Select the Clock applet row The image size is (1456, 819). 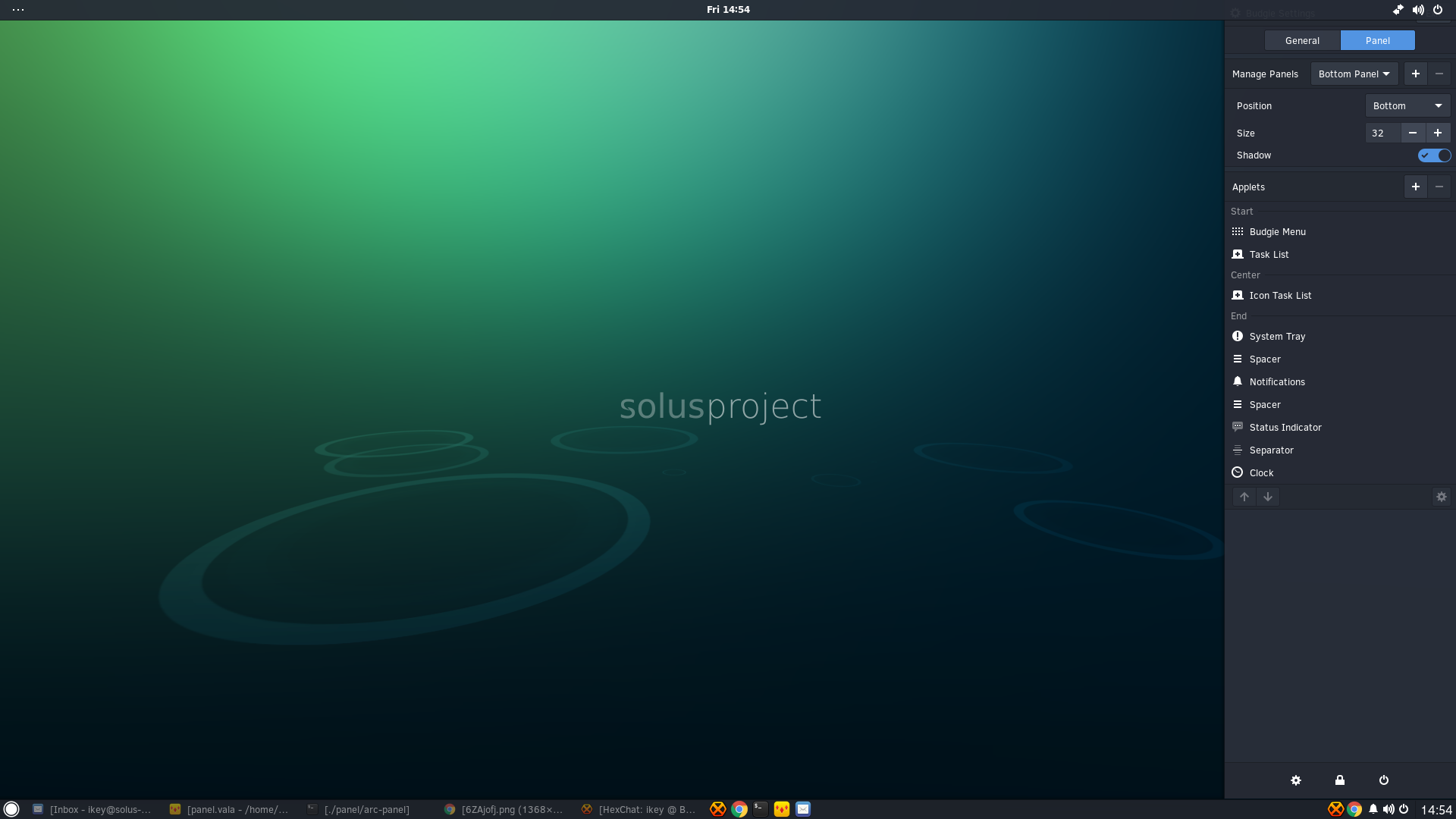(1340, 473)
